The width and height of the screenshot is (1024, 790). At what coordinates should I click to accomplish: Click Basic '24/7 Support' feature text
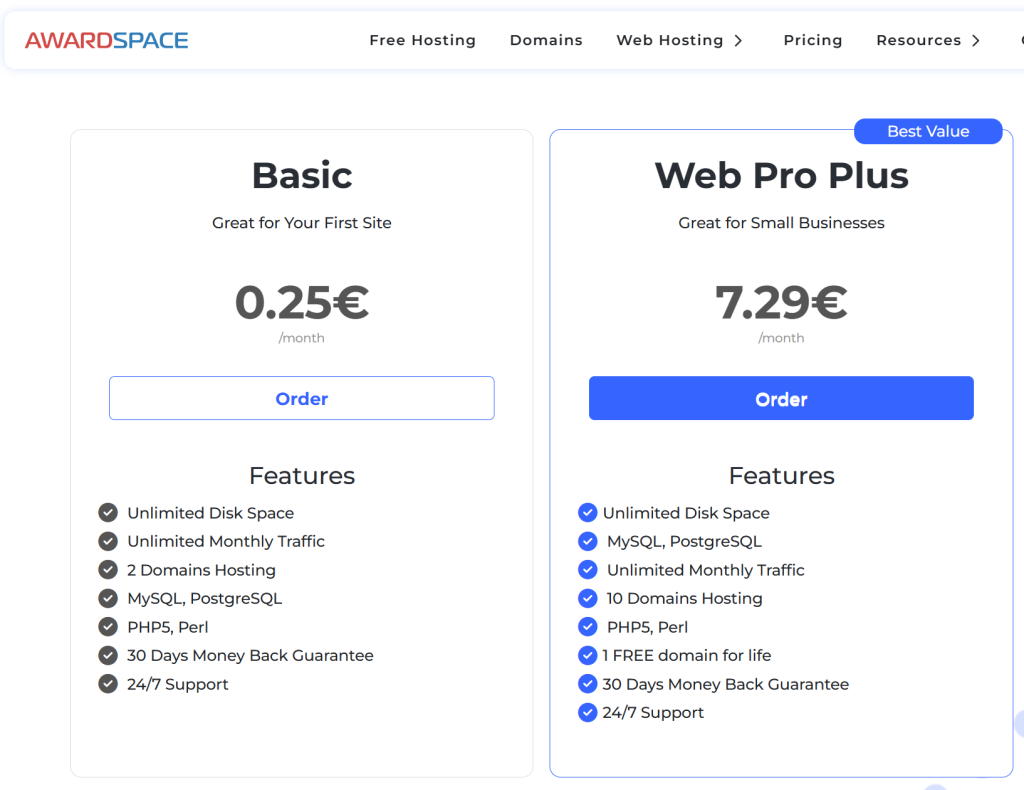pos(178,684)
